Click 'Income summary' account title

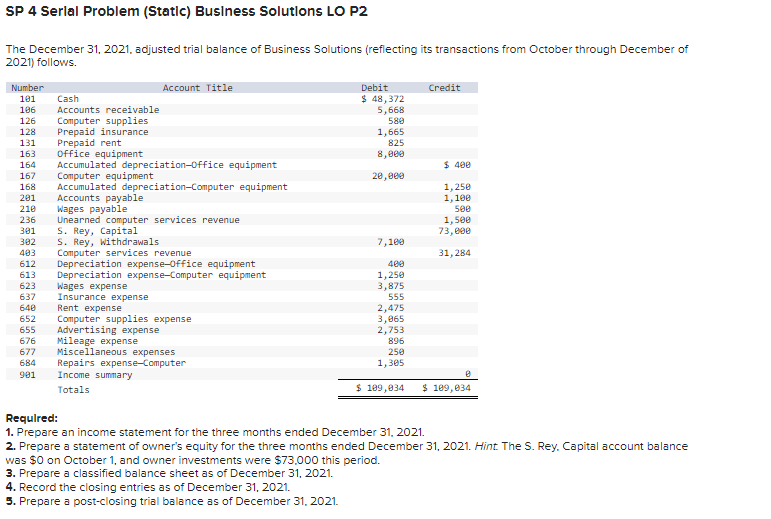click(94, 375)
